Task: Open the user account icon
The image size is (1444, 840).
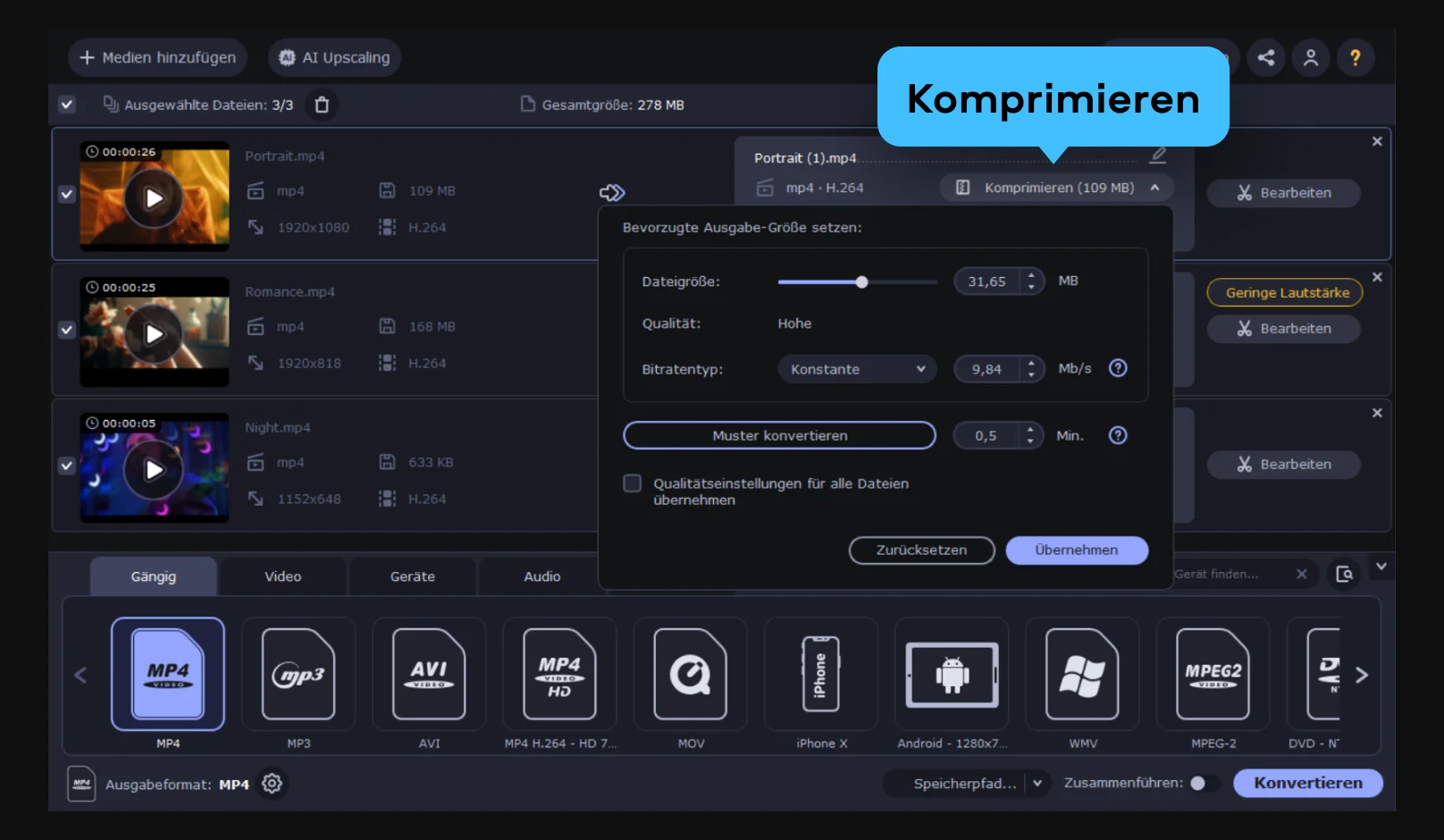Action: pos(1311,58)
